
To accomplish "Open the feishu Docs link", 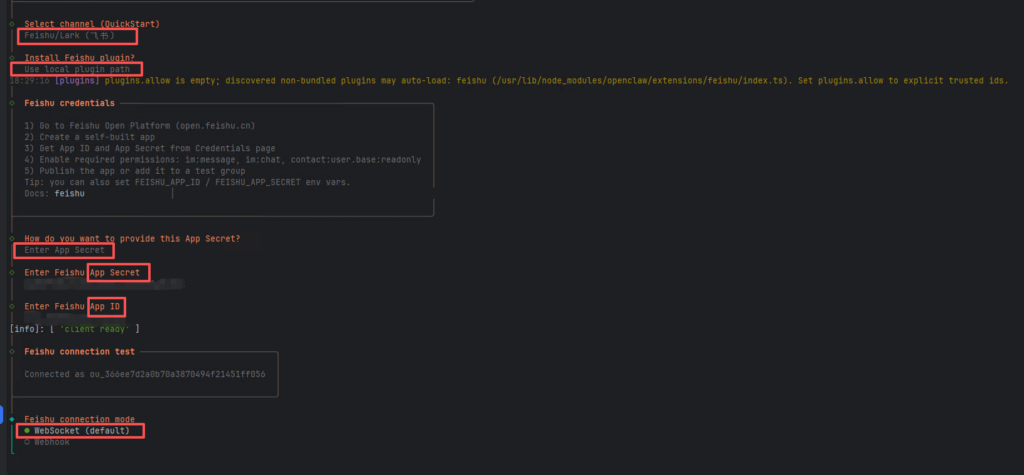I will click(x=69, y=194).
